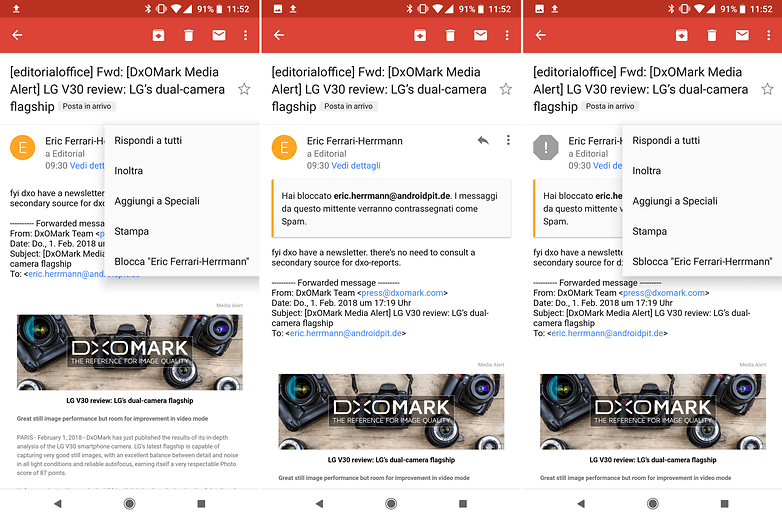Click "LG V30 review" headline under left screen banner
The height and width of the screenshot is (519, 782).
130,400
